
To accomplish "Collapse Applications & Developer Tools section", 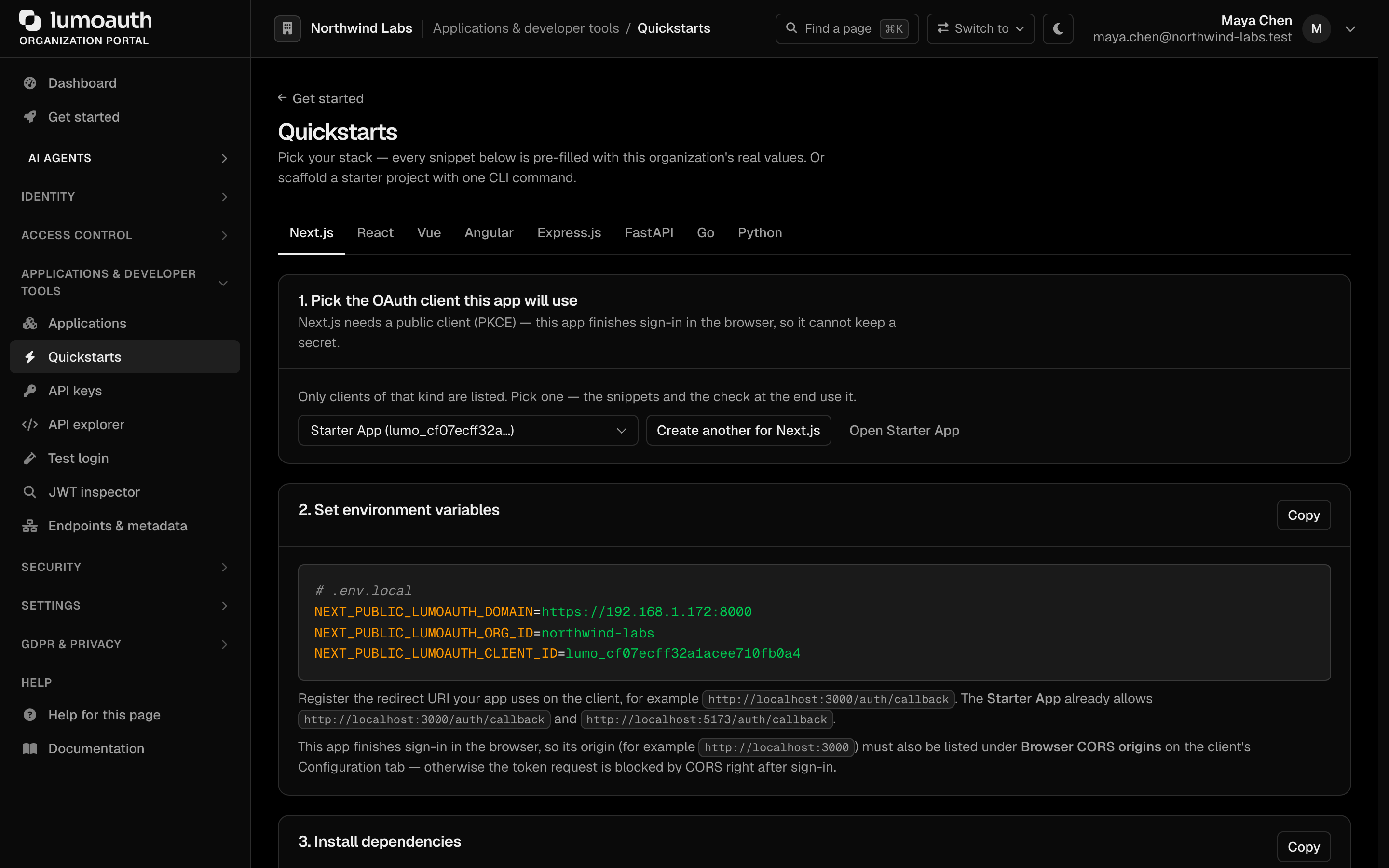I will click(124, 283).
